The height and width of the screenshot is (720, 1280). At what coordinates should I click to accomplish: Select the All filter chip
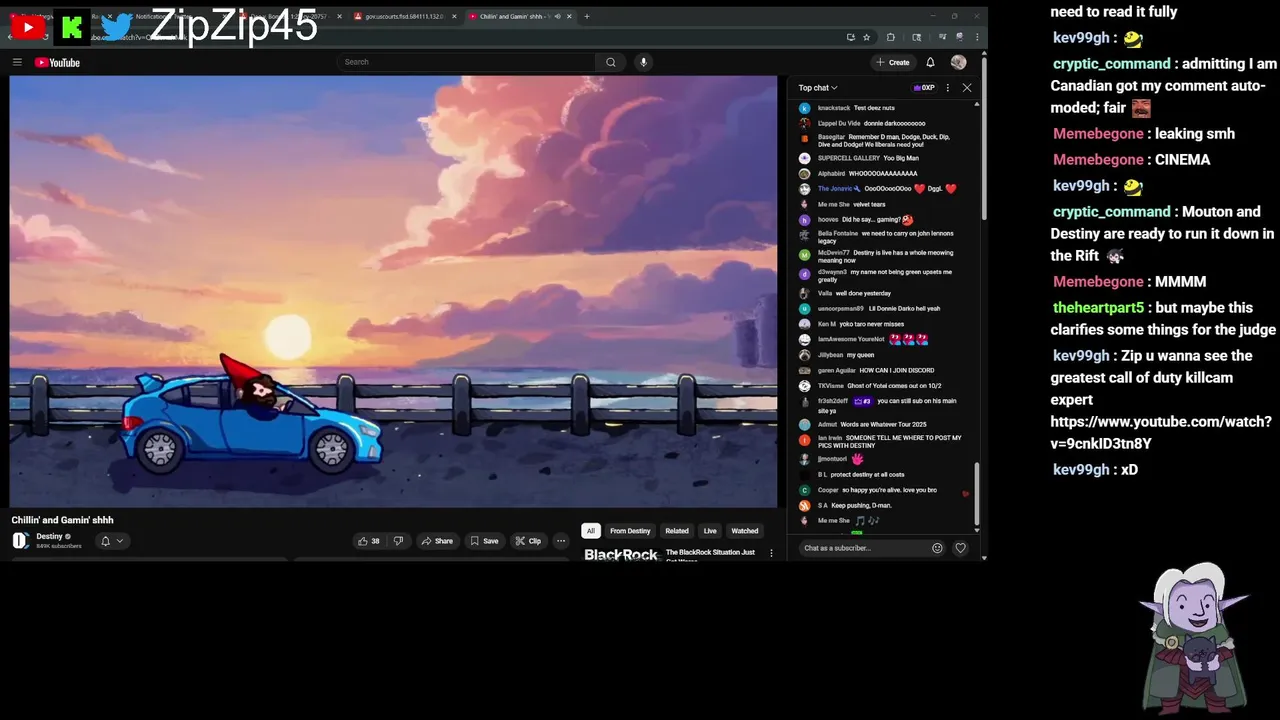(x=591, y=531)
